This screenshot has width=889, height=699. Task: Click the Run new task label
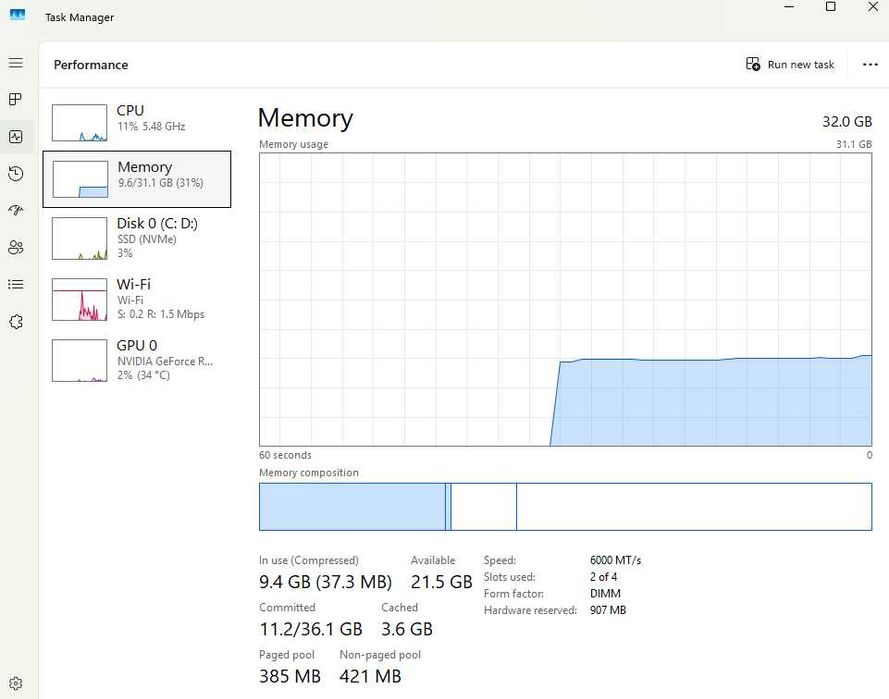pos(801,65)
